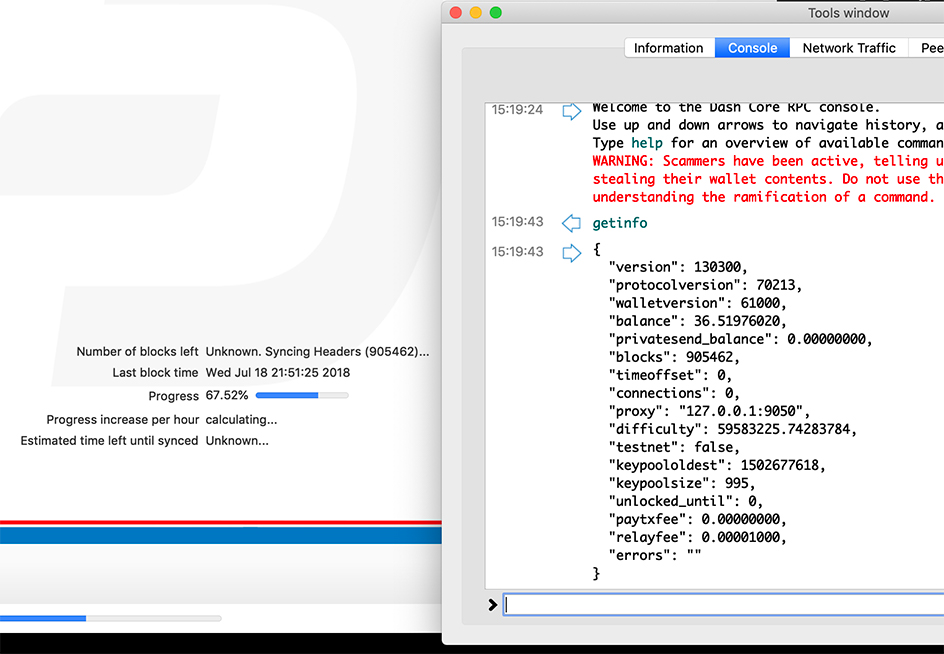Click the "balance": 36.51976020 line
This screenshot has height=654, width=944.
(697, 321)
